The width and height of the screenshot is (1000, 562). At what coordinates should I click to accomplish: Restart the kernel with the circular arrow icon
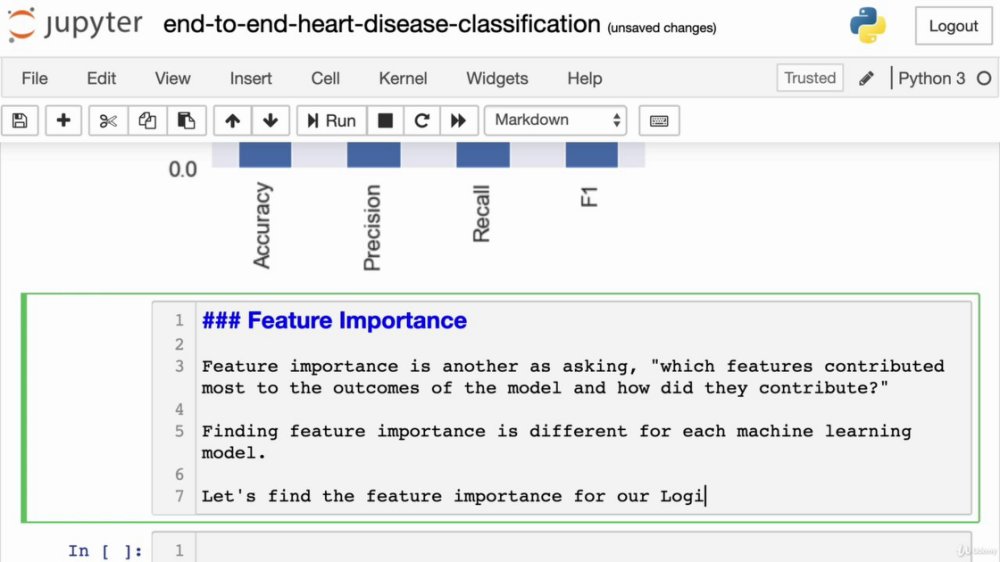[422, 121]
